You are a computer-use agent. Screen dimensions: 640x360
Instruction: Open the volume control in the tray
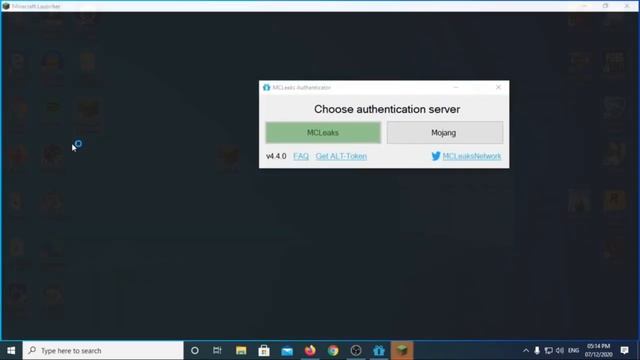click(x=560, y=350)
